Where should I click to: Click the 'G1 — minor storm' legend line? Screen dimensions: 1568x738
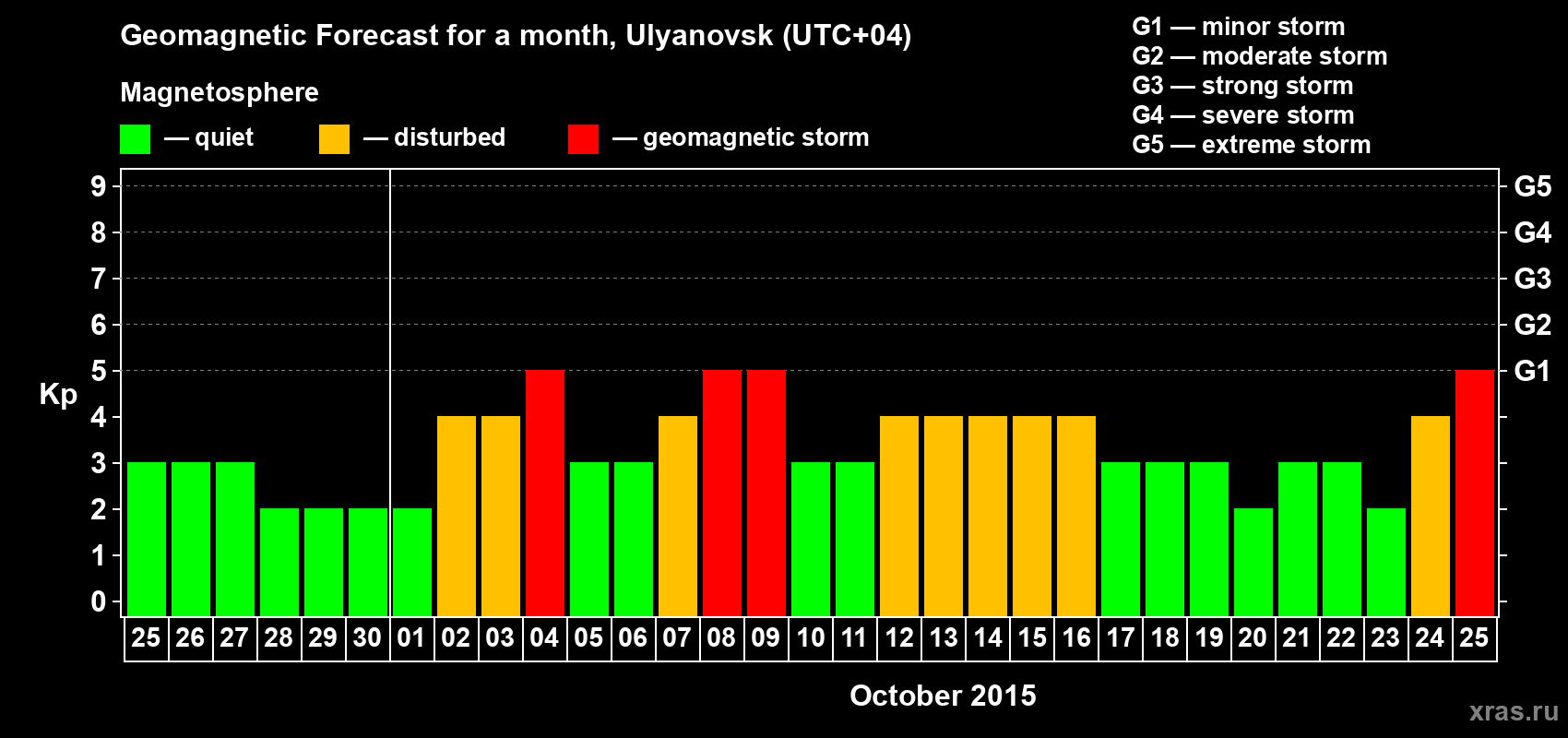tap(1239, 27)
